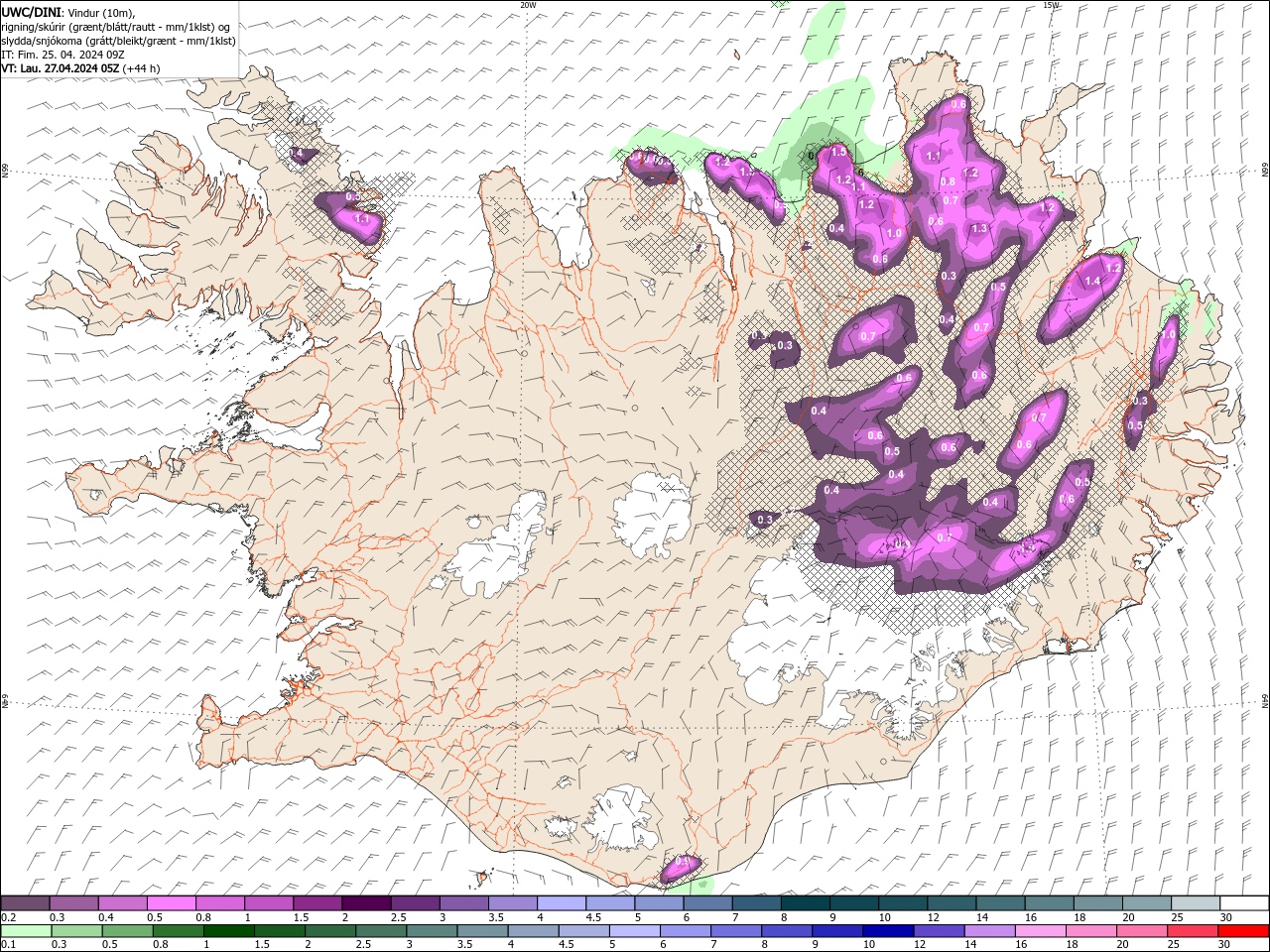Click the upper legend swatch labeled 12

click(952, 903)
